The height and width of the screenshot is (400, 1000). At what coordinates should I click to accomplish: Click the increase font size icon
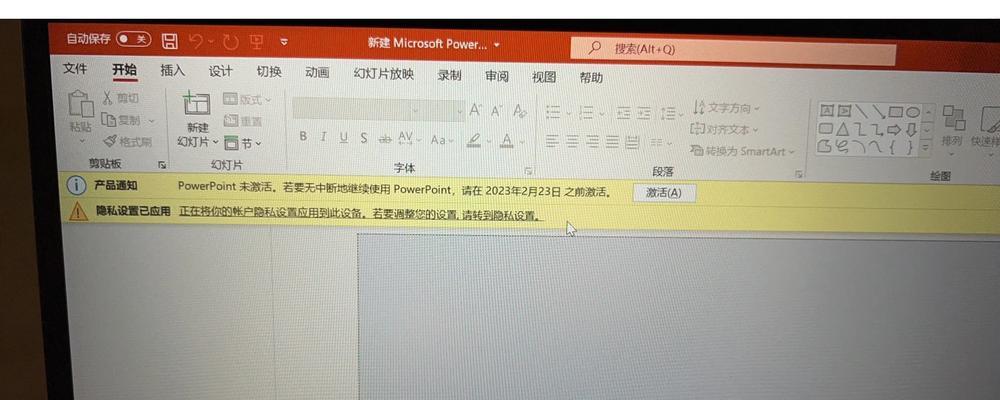(476, 111)
